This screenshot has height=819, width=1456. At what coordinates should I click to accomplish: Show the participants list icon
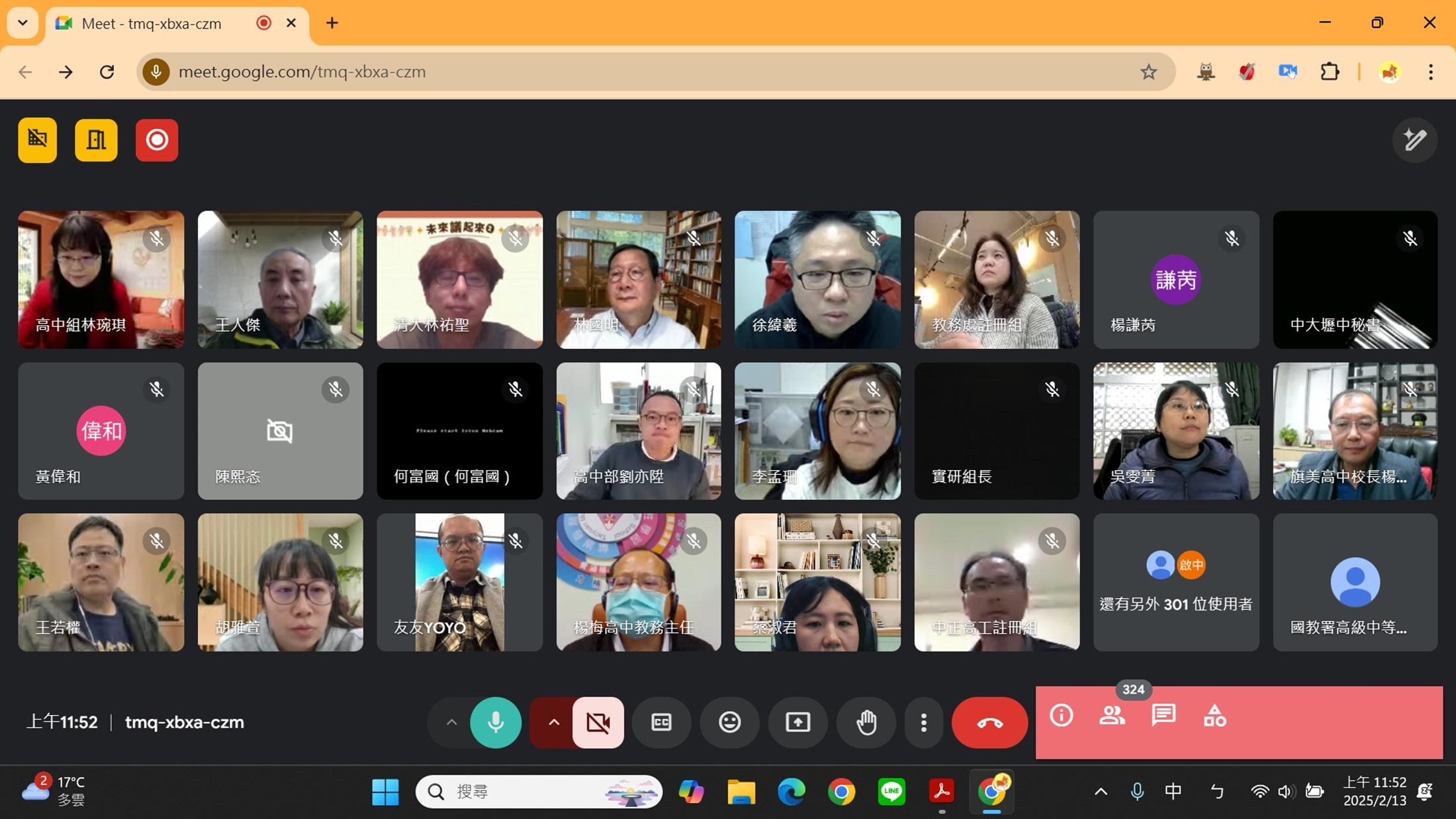click(x=1112, y=716)
